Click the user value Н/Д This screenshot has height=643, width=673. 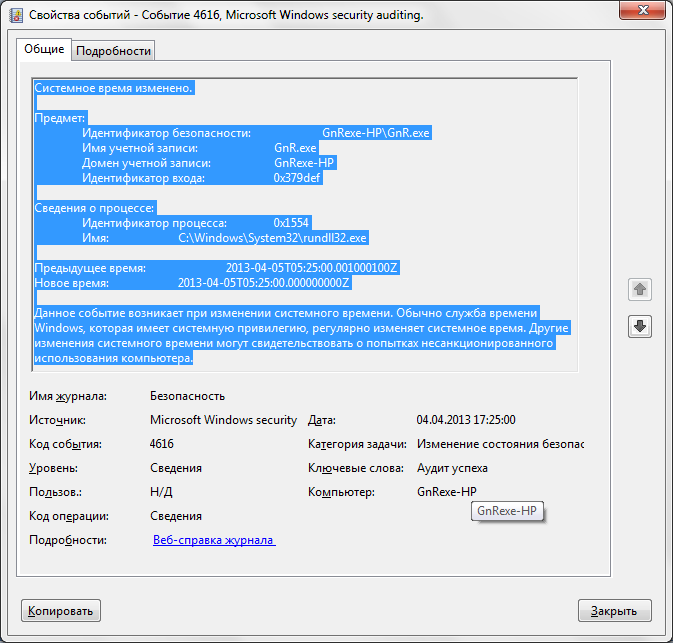pyautogui.click(x=161, y=492)
